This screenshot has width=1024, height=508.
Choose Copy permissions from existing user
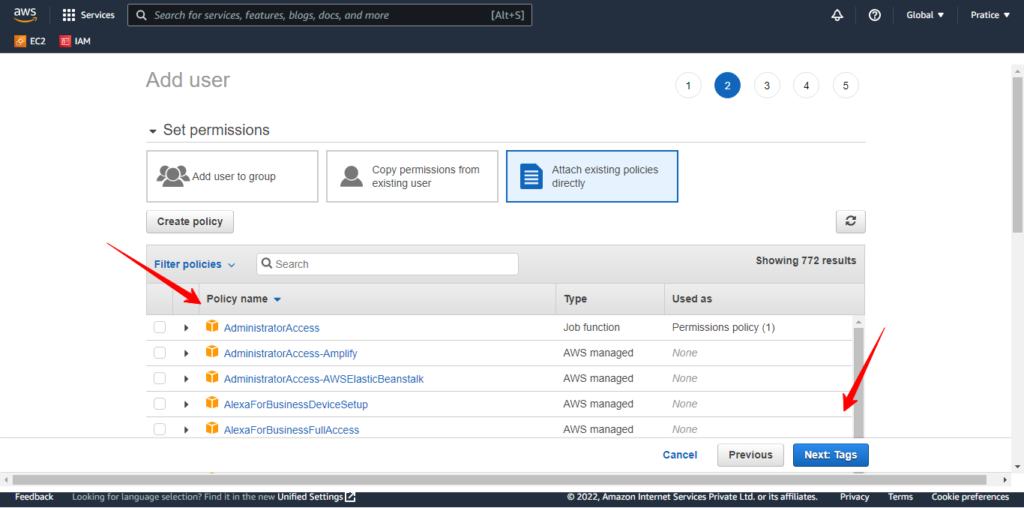click(412, 176)
